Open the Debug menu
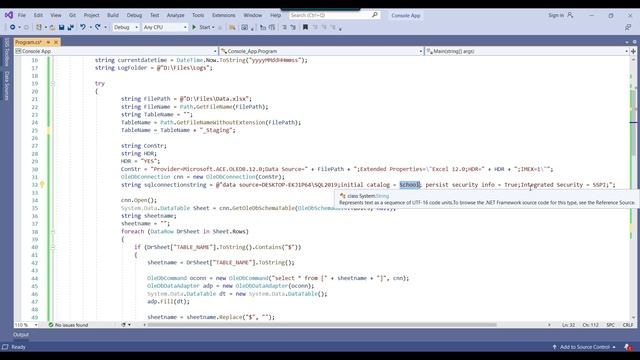This screenshot has width=640, height=360. 134,15
